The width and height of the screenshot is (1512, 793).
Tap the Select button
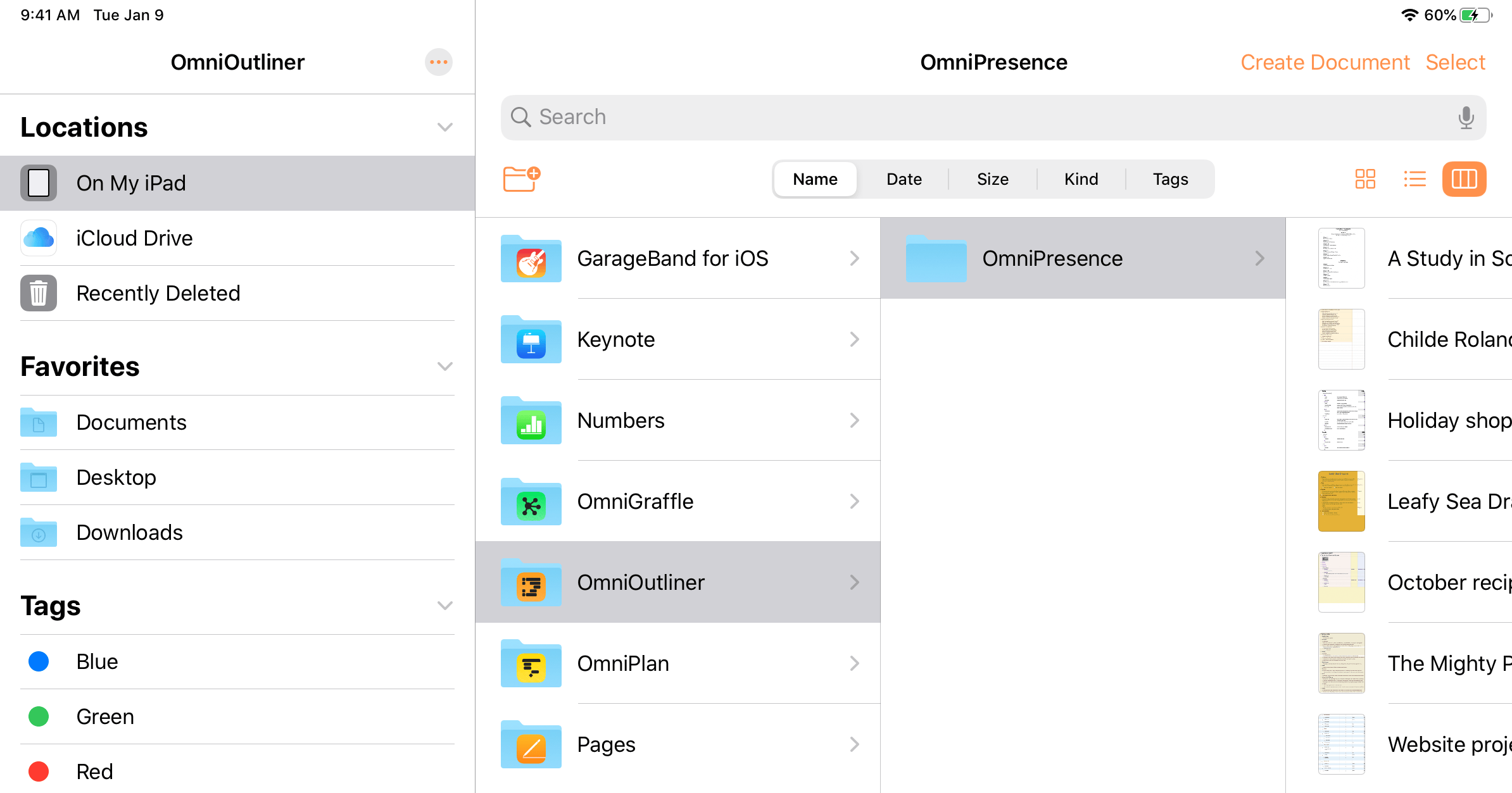(x=1455, y=62)
